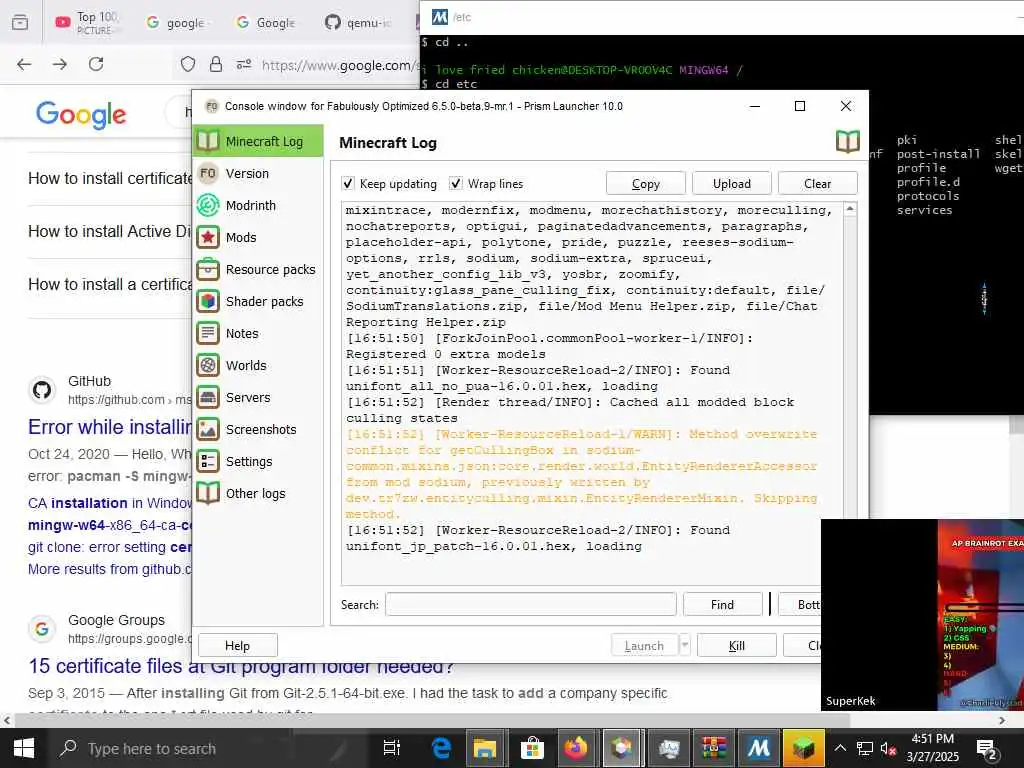
Task: Open 'Error while installing' GitHub result
Action: (110, 427)
